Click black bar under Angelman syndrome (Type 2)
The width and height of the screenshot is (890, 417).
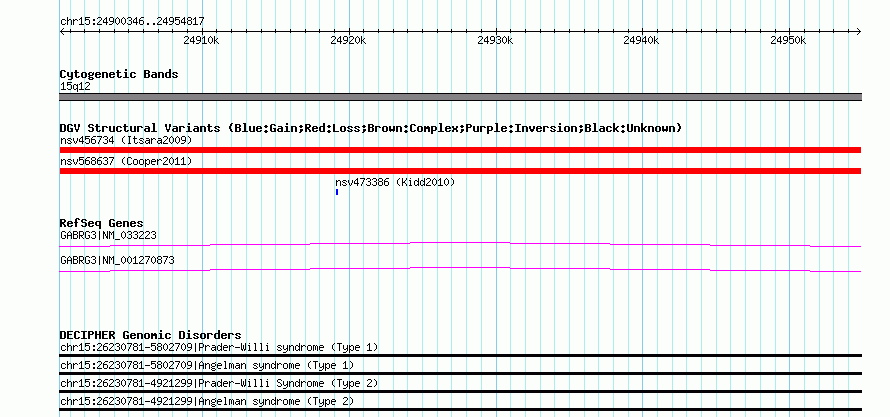460,410
